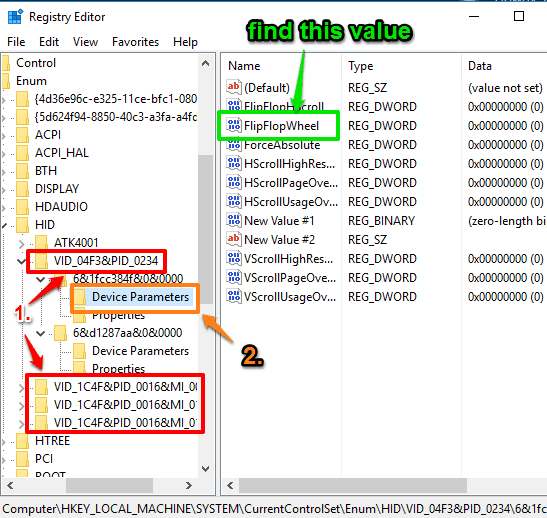This screenshot has height=518, width=547.
Task: Select the ForceAbsolute value icon
Action: [233, 146]
